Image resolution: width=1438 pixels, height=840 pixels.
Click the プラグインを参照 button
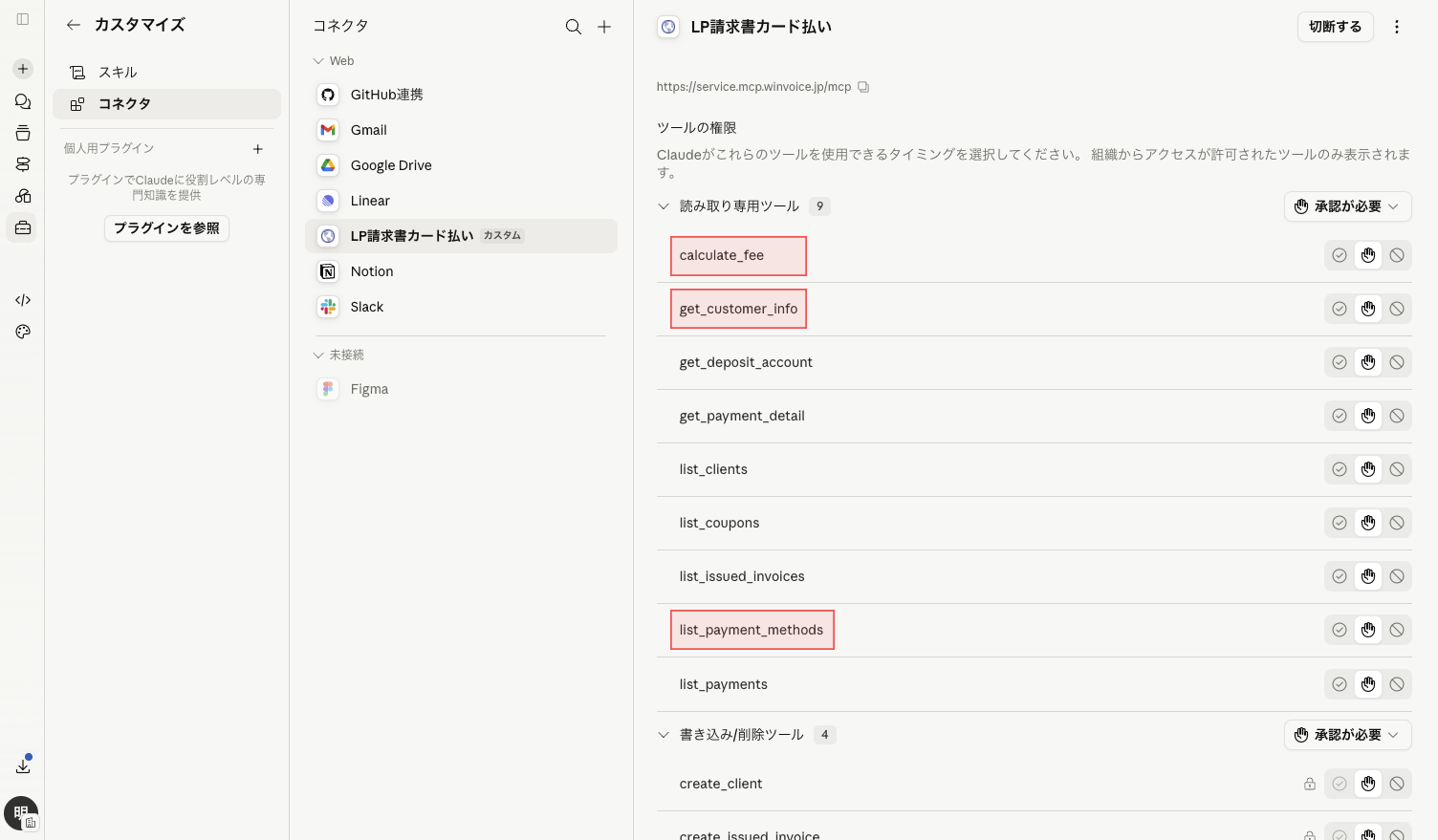point(166,228)
